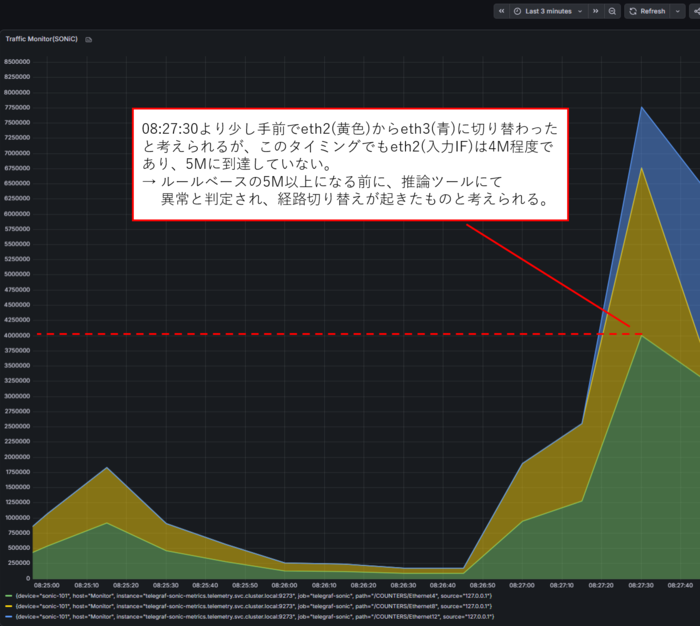The height and width of the screenshot is (626, 700).
Task: Click the 08:25:00 x-axis label
Action: tap(46, 585)
